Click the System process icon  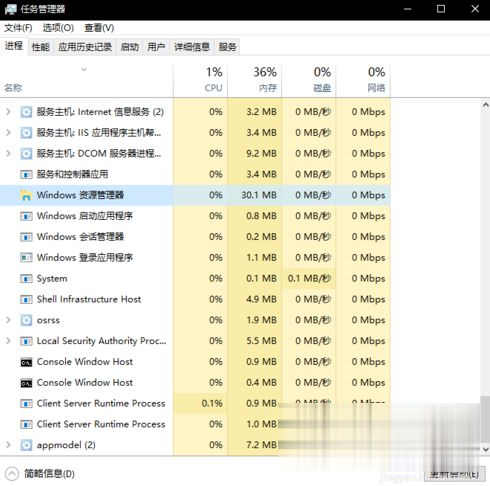pos(26,279)
